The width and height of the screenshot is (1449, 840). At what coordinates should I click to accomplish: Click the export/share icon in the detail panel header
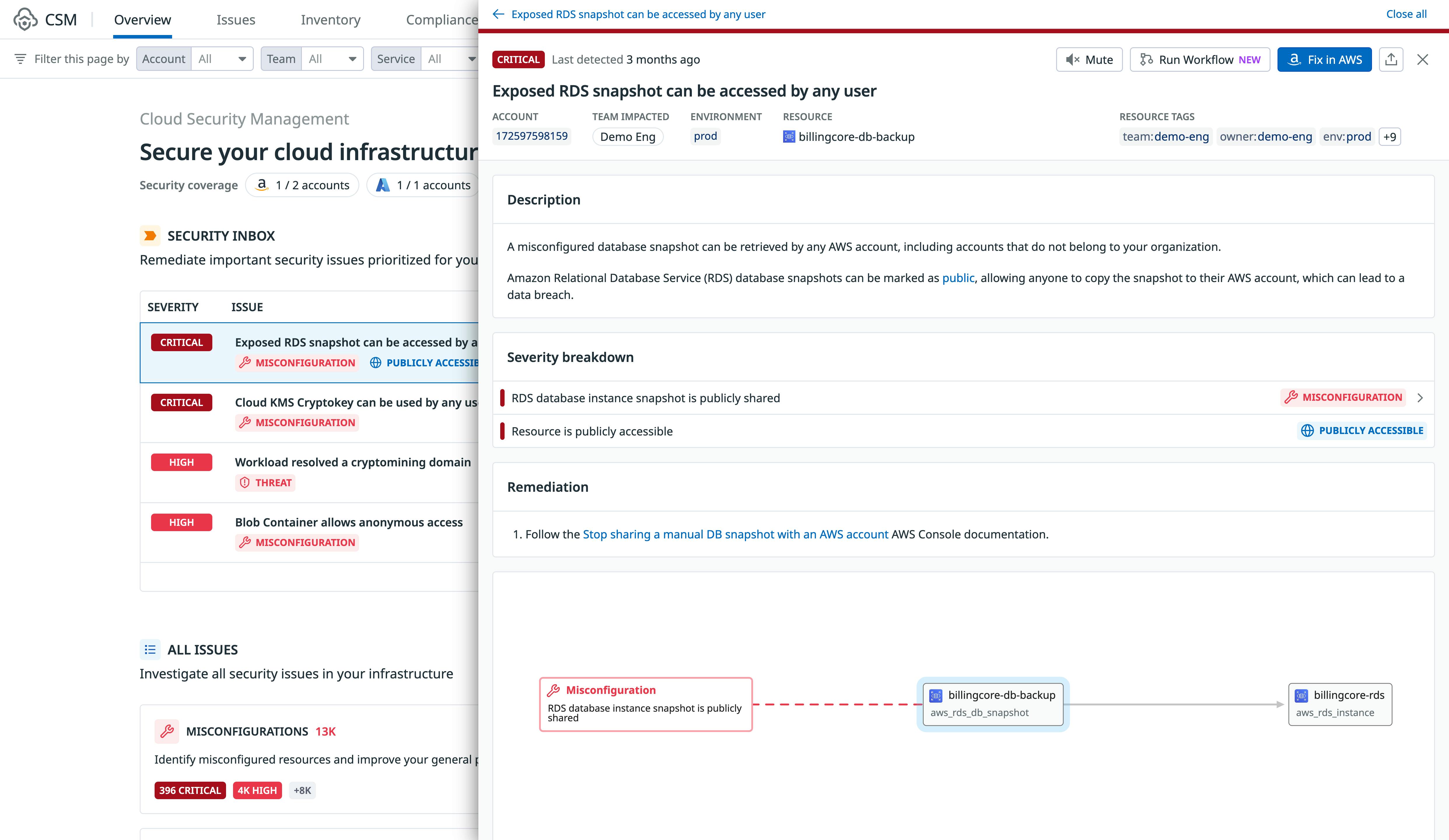pyautogui.click(x=1392, y=59)
